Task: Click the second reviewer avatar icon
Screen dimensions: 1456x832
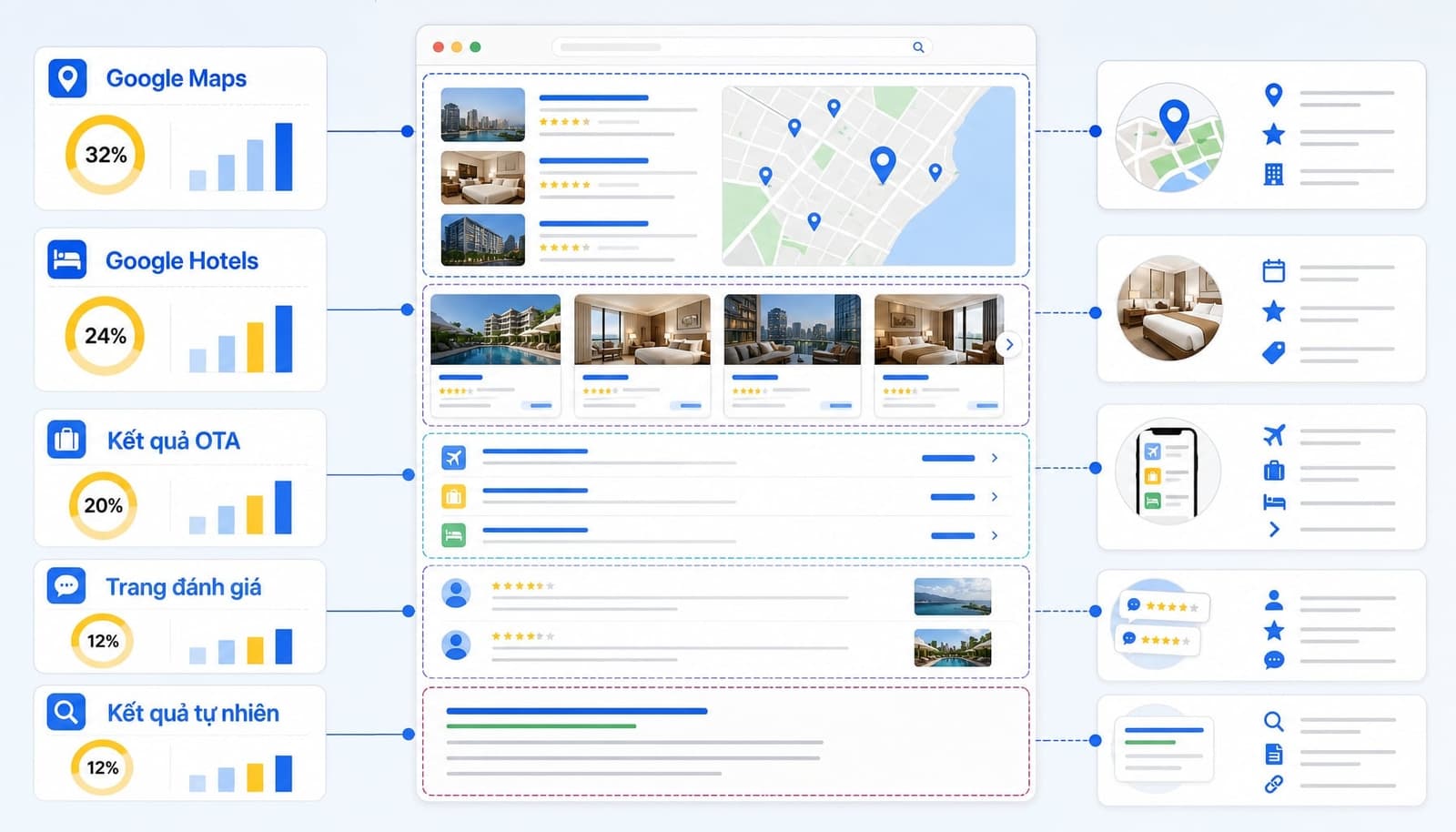Action: tap(456, 644)
